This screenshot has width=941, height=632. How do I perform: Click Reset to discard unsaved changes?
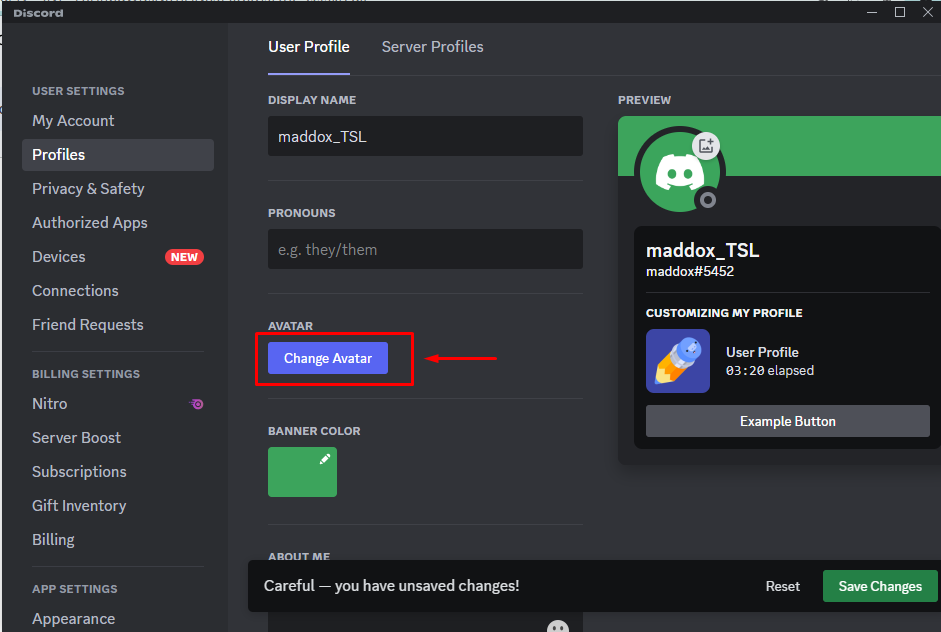tap(783, 586)
